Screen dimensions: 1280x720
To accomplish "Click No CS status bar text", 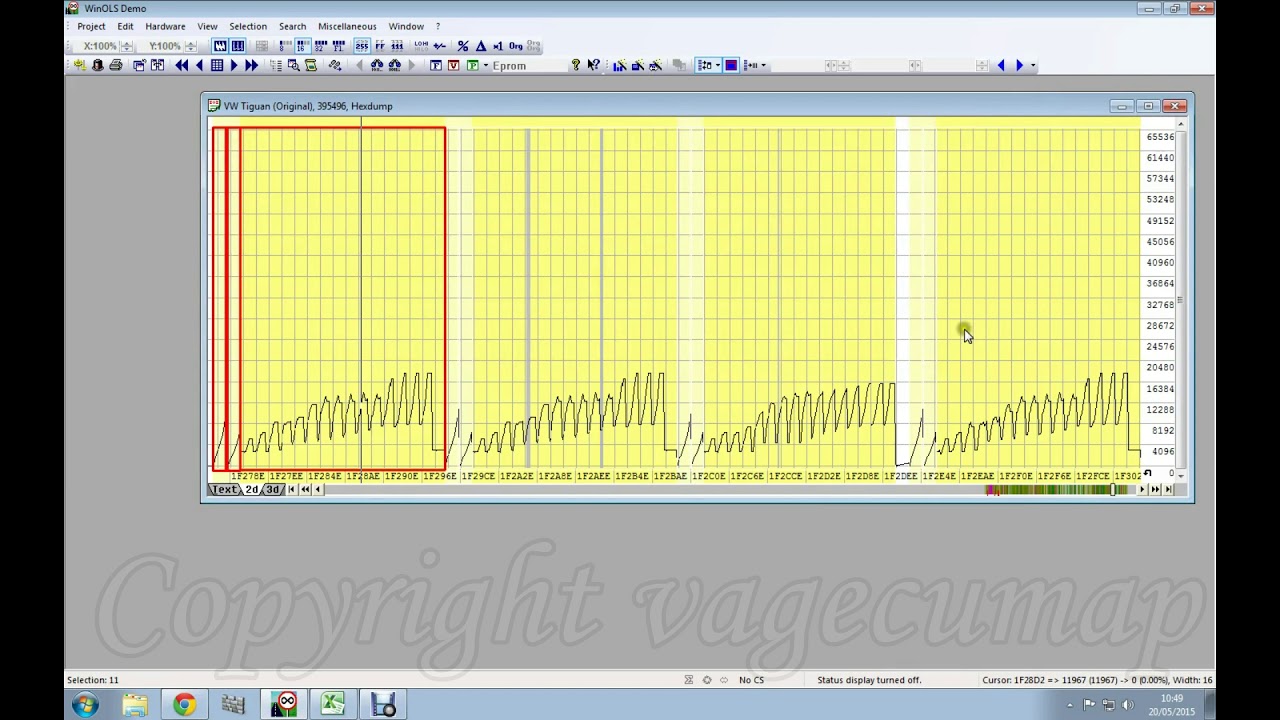I will tap(751, 680).
